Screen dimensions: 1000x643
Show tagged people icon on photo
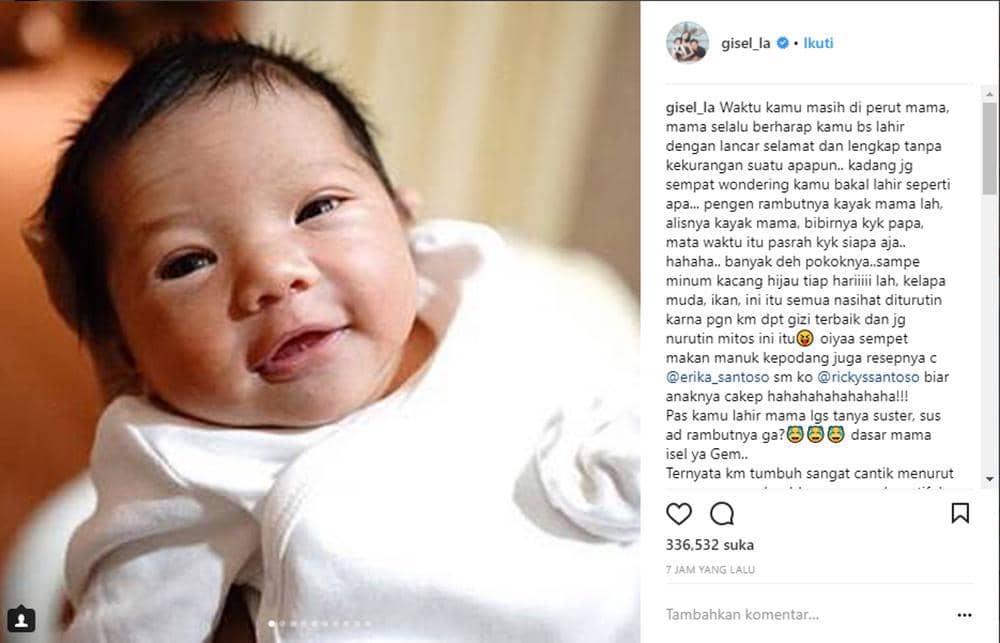point(21,619)
